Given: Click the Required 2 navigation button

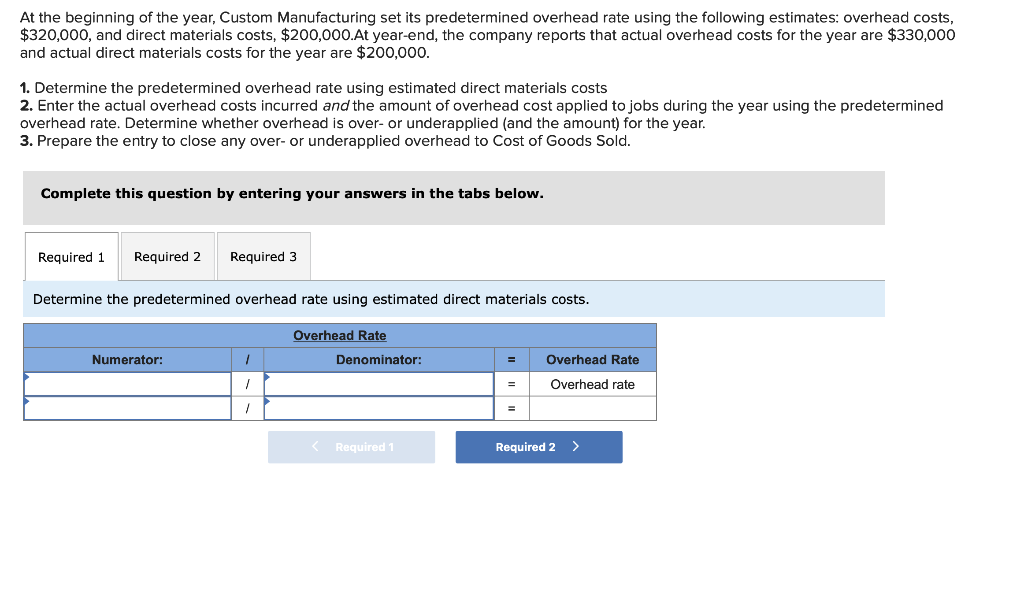Looking at the screenshot, I should 538,447.
